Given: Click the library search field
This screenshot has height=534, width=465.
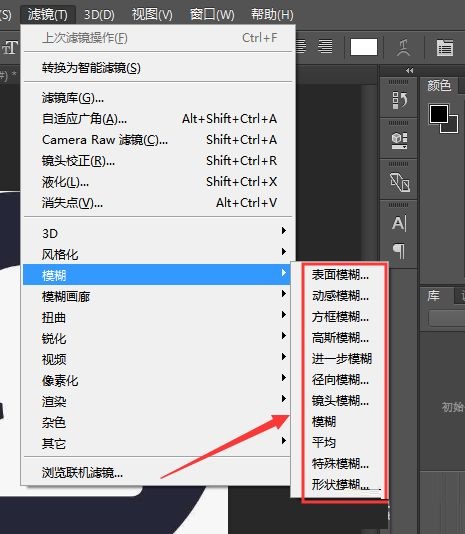Looking at the screenshot, I should (x=447, y=318).
